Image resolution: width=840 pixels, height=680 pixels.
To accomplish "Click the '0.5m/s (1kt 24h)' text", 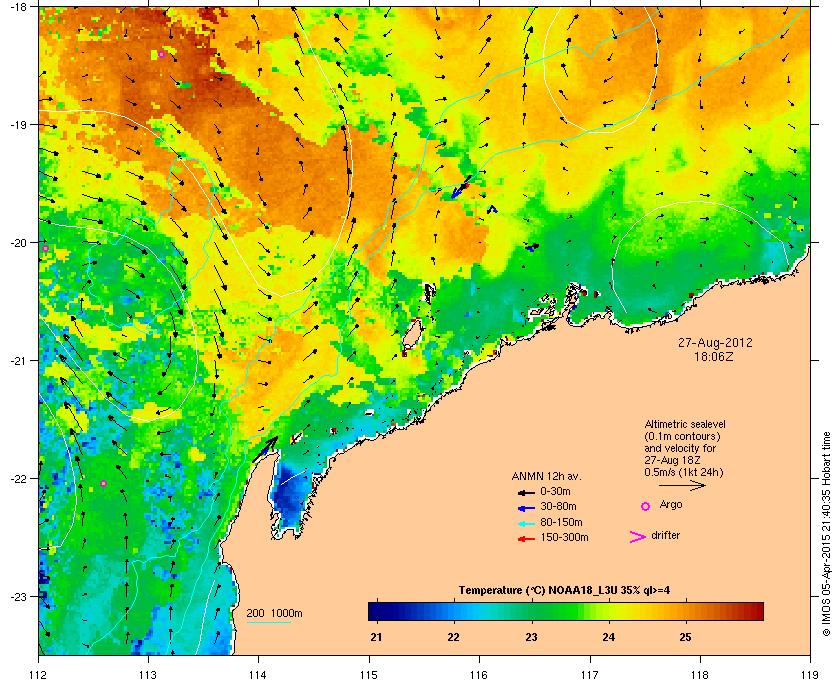I will pos(684,472).
